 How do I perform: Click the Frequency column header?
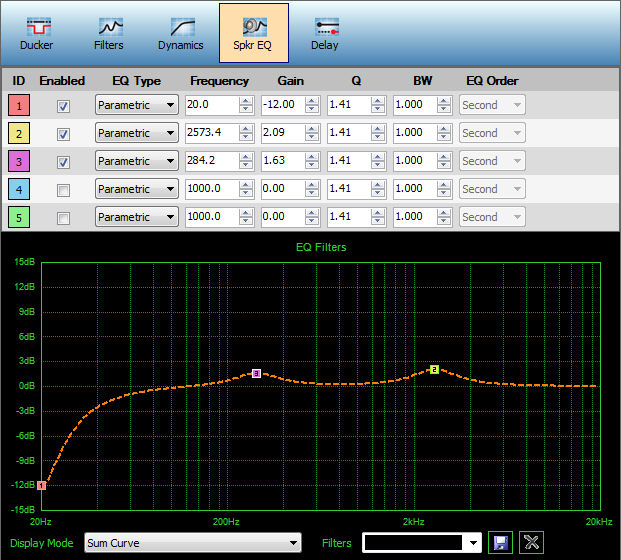click(x=219, y=81)
